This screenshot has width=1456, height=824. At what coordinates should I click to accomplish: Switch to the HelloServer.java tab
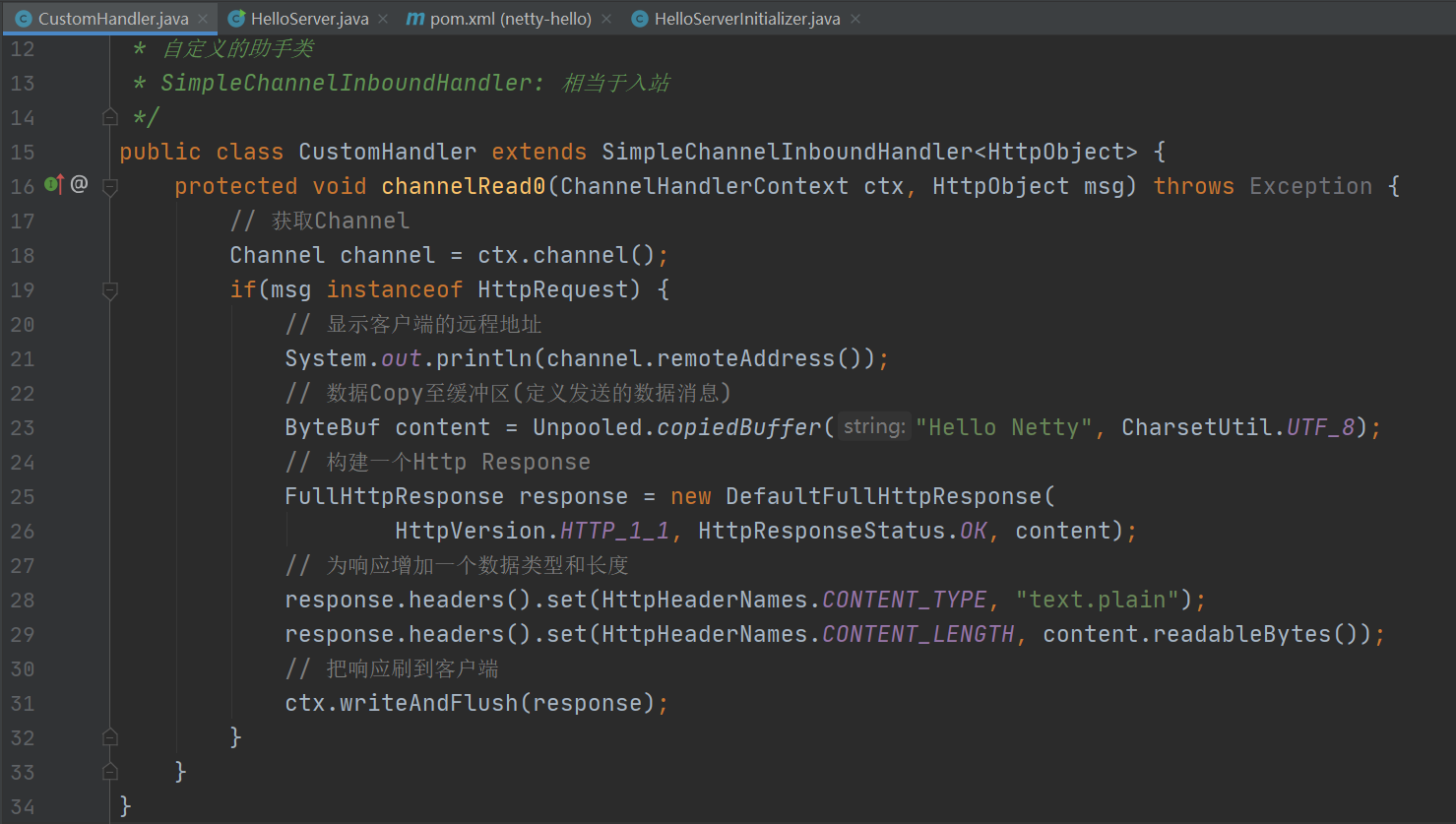[309, 19]
